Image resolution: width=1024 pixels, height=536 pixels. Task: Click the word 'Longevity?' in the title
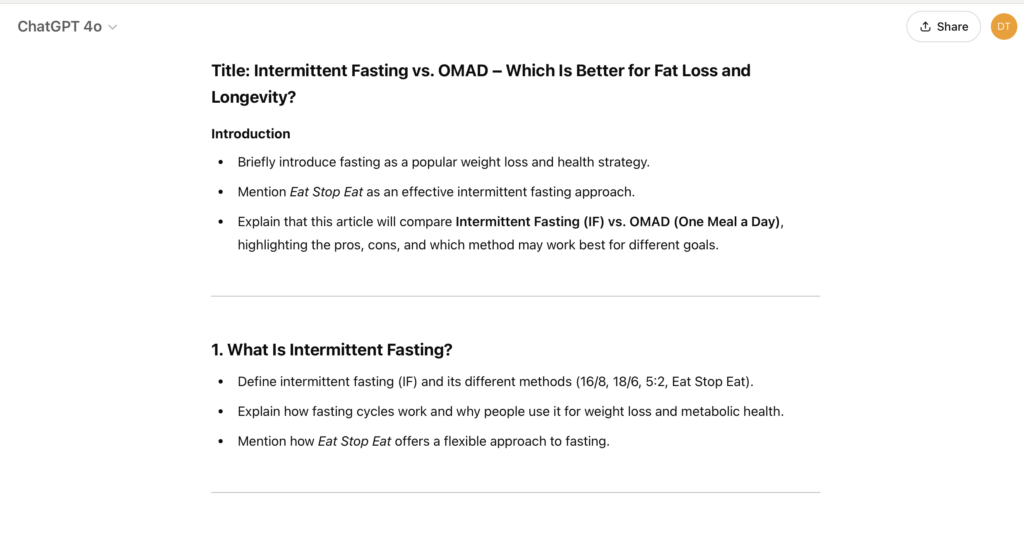[x=253, y=97]
